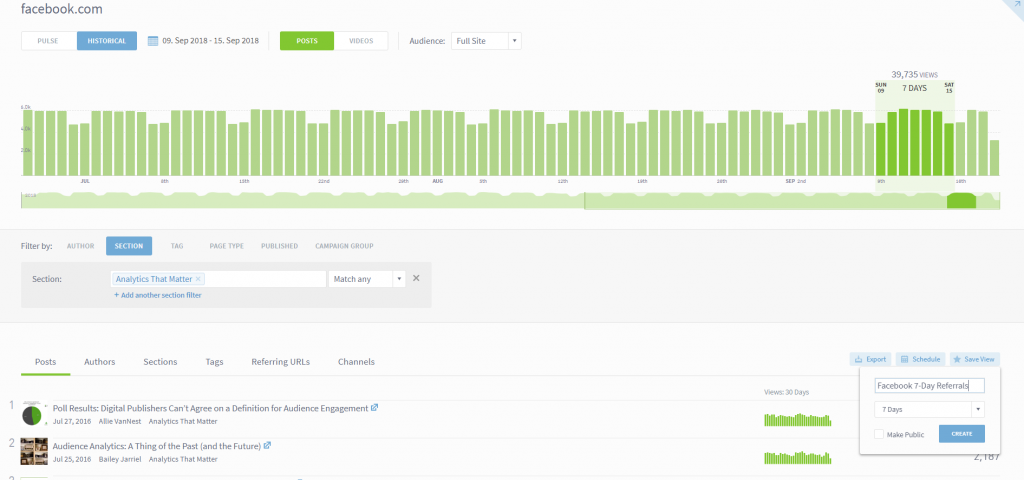Show Posts content type
1024x480 pixels.
(307, 40)
